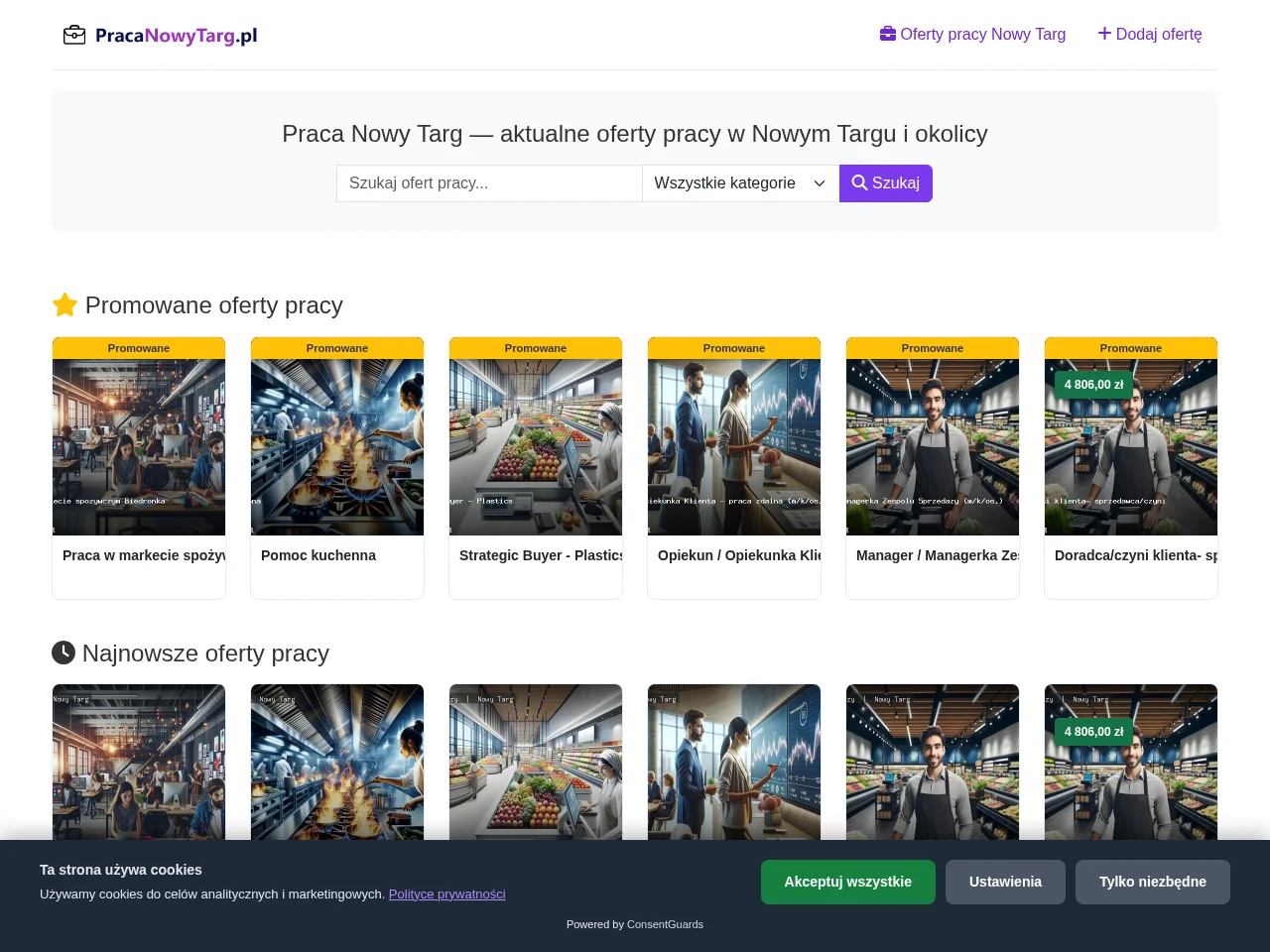Click Praca w markecie spożywczym job title
Screen dimensions: 1270x952
(144, 555)
